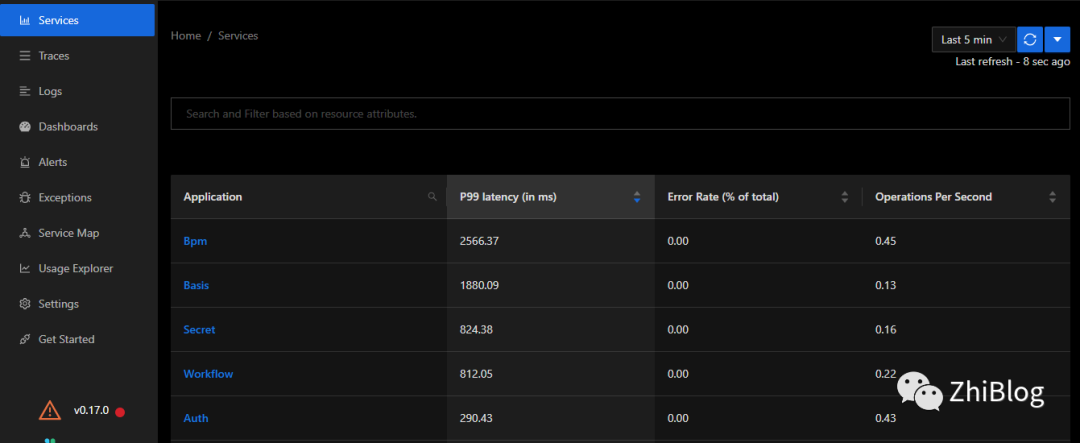Click the Logs sidebar icon

(x=25, y=91)
